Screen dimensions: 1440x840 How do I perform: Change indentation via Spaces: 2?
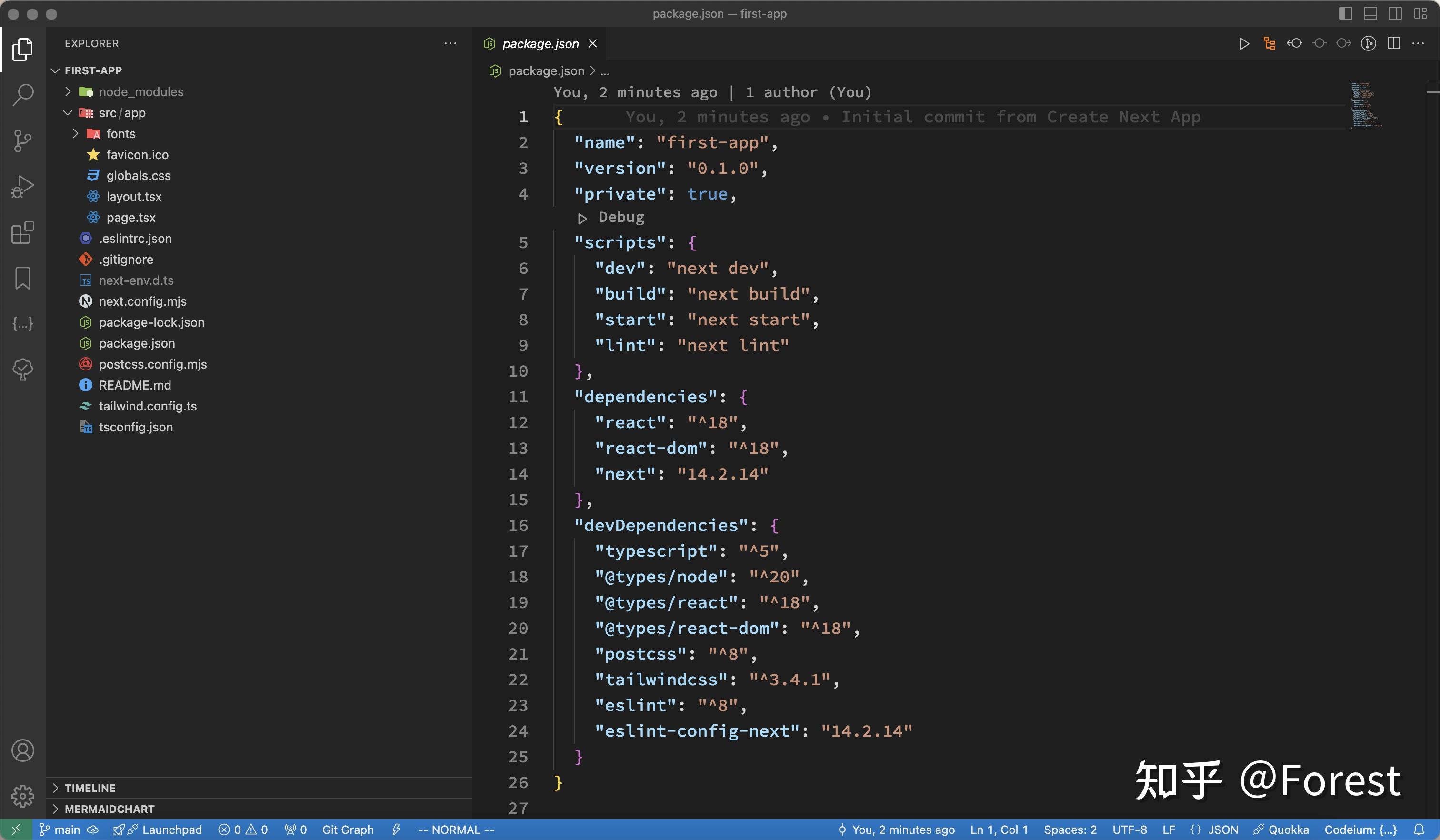coord(1070,830)
